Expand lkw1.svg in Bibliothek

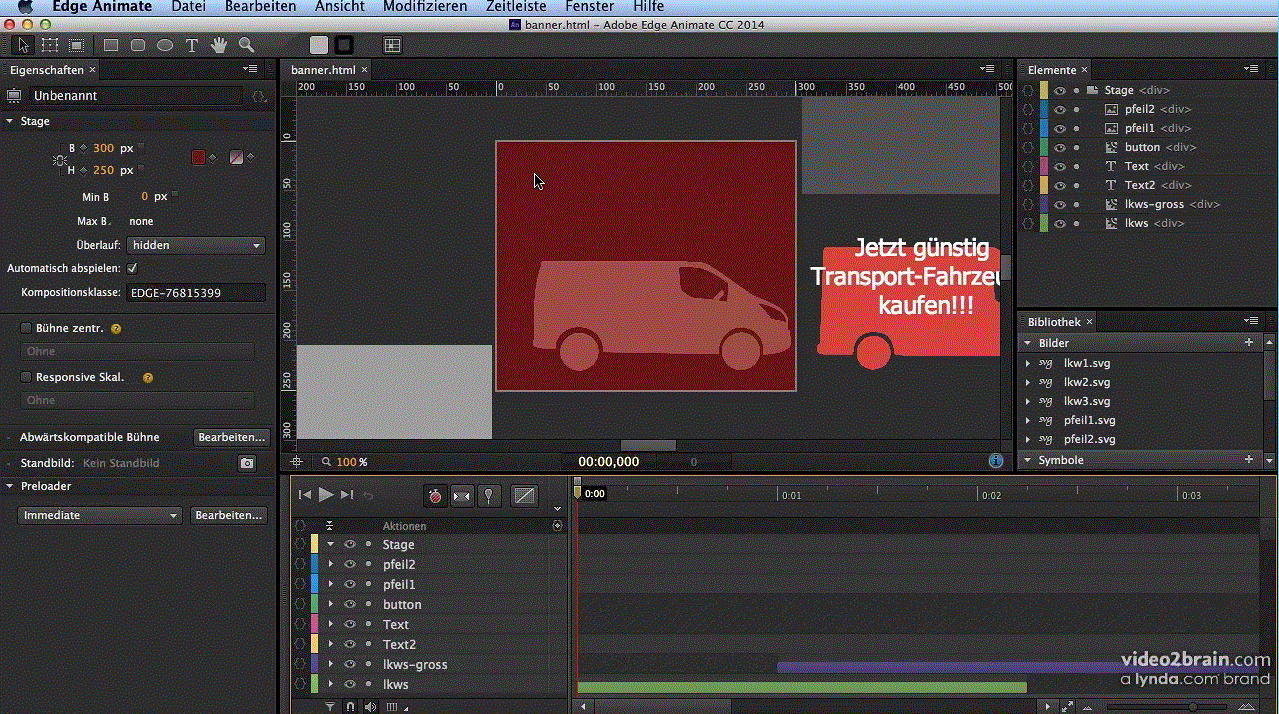coord(1028,363)
